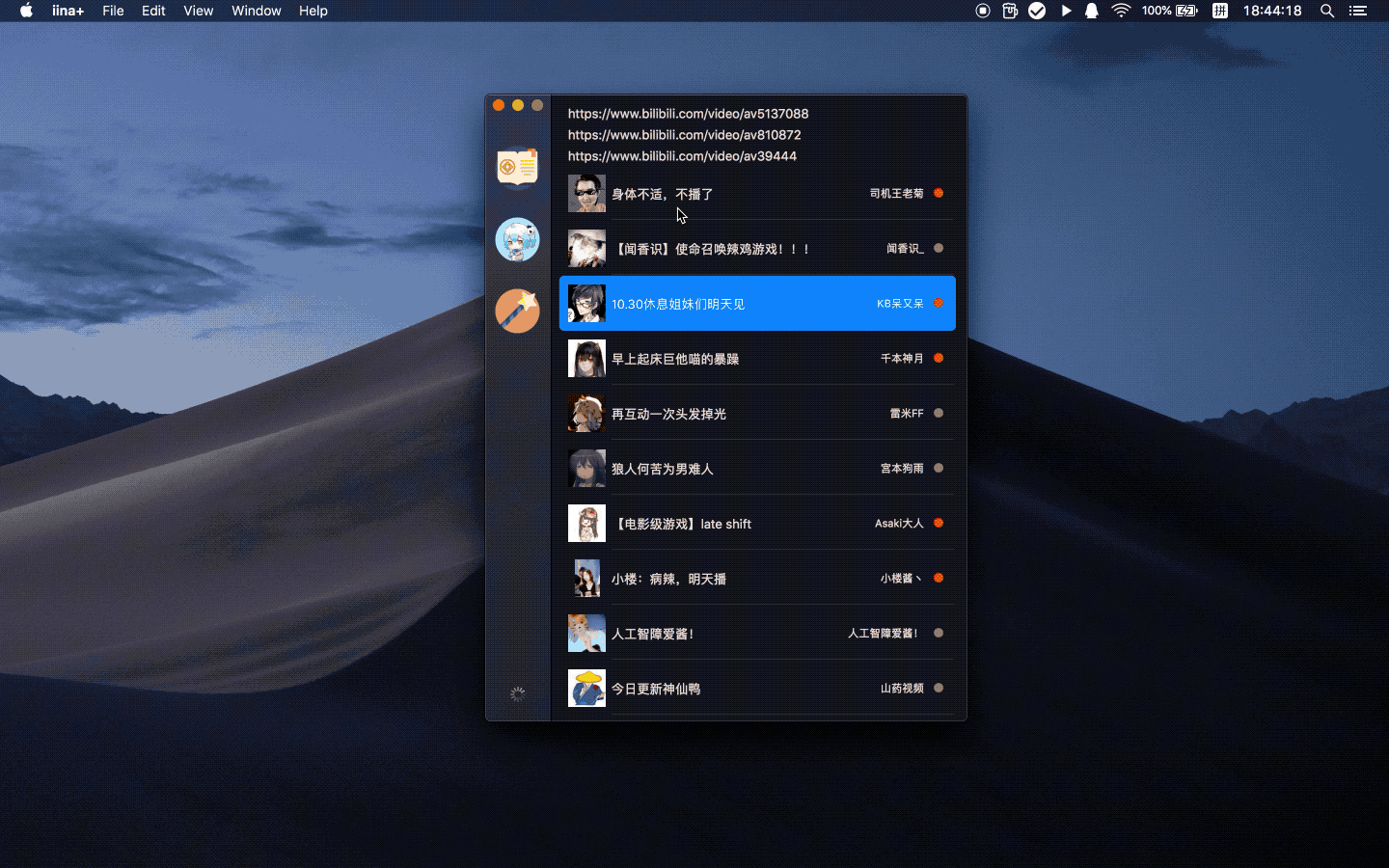This screenshot has width=1389, height=868.
Task: Click the Spotlight search icon in the menu bar
Action: point(1327,11)
